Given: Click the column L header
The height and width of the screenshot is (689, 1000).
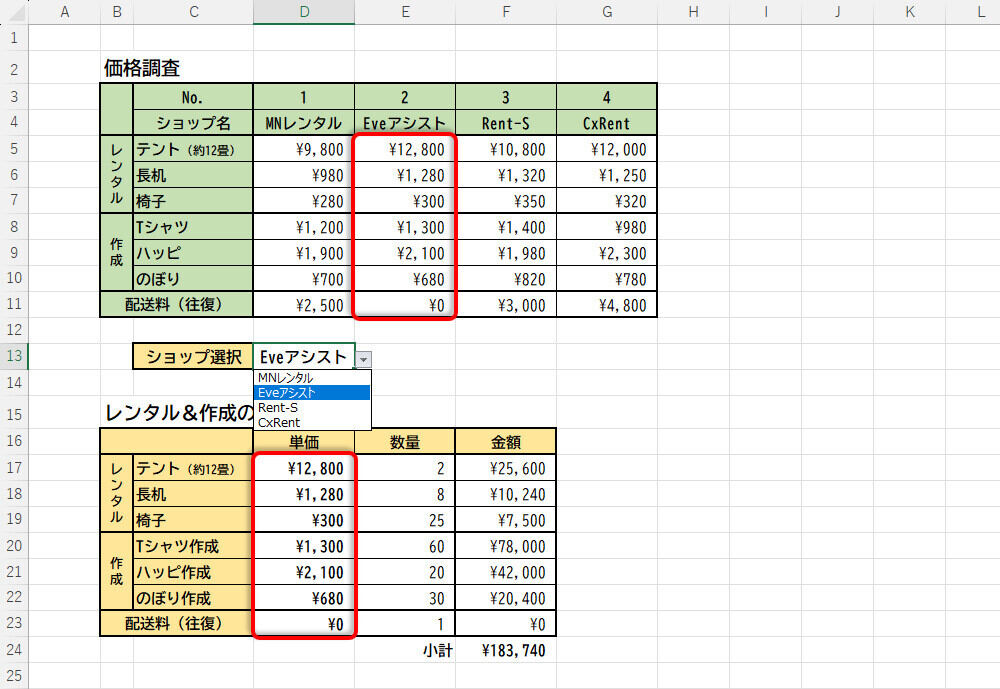Looking at the screenshot, I should click(x=980, y=12).
